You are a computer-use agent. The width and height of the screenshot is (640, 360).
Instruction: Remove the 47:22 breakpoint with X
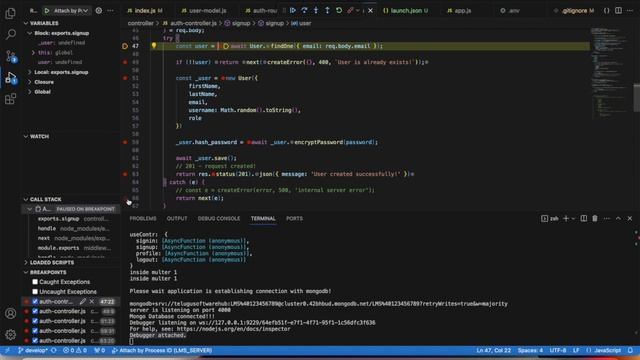tap(92, 302)
